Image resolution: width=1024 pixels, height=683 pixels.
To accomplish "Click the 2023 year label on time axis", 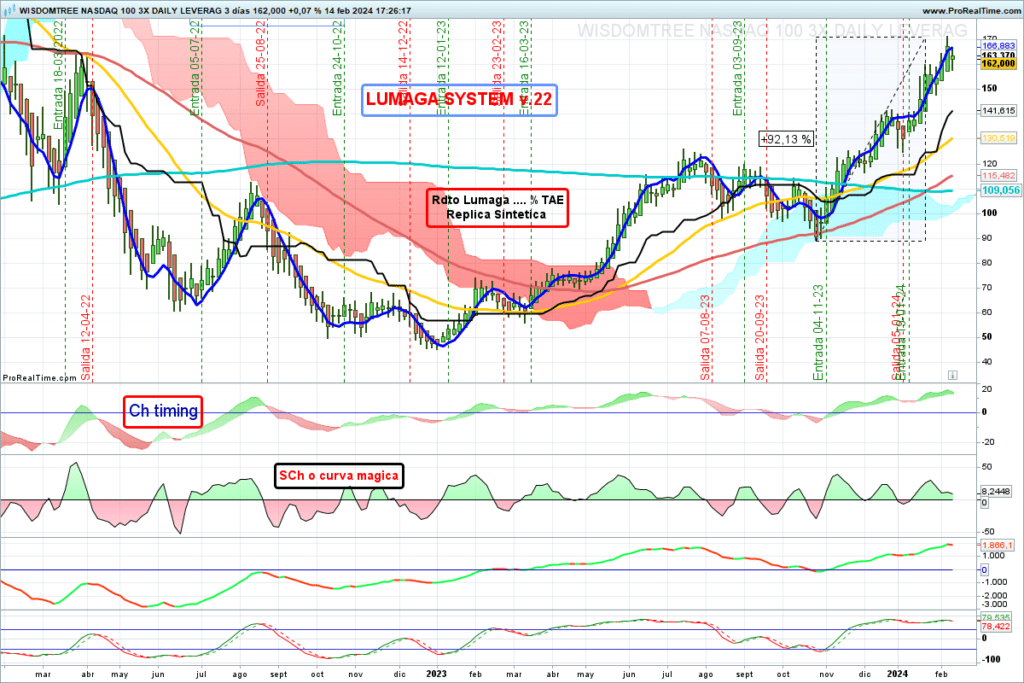I will [x=436, y=674].
